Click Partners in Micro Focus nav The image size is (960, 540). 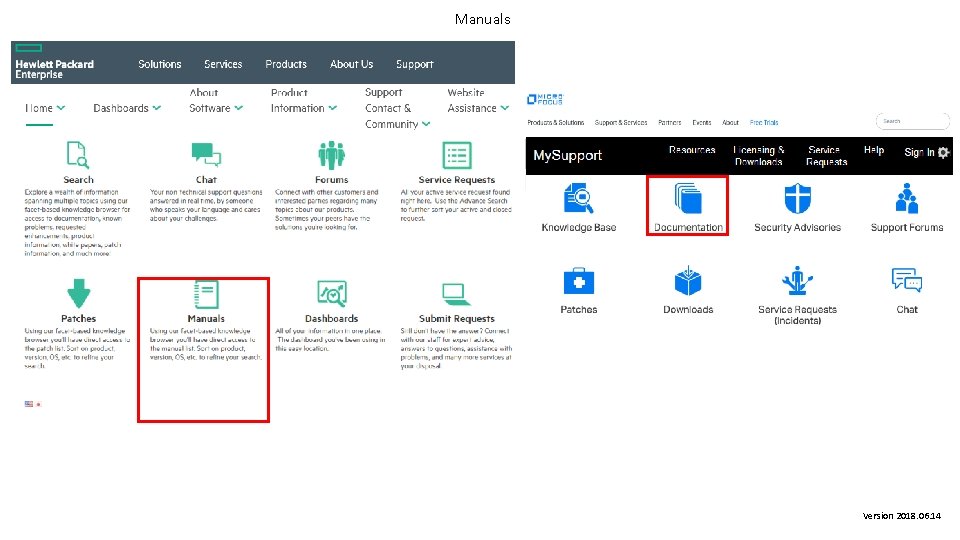click(x=669, y=122)
